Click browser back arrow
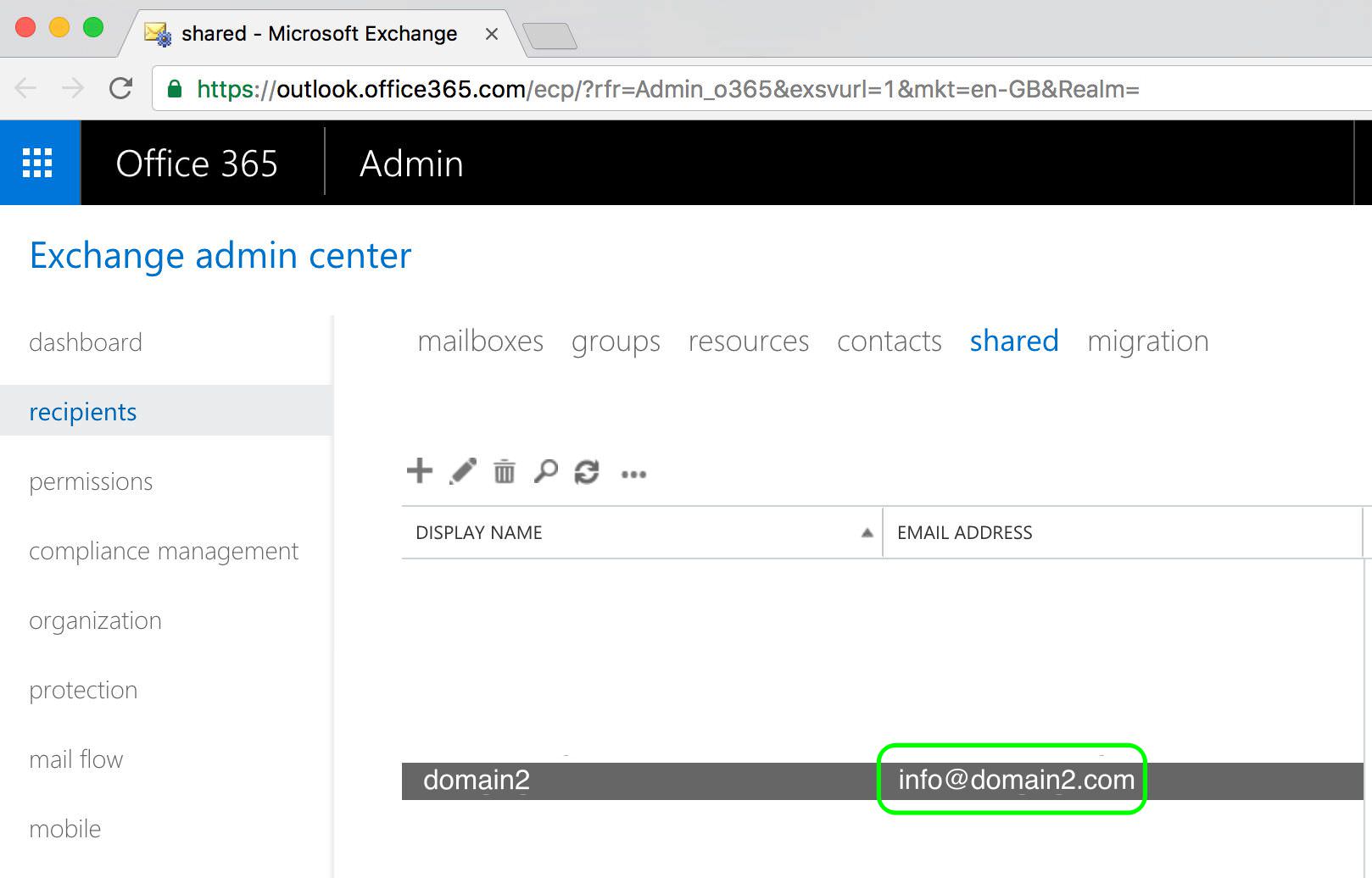 26,88
